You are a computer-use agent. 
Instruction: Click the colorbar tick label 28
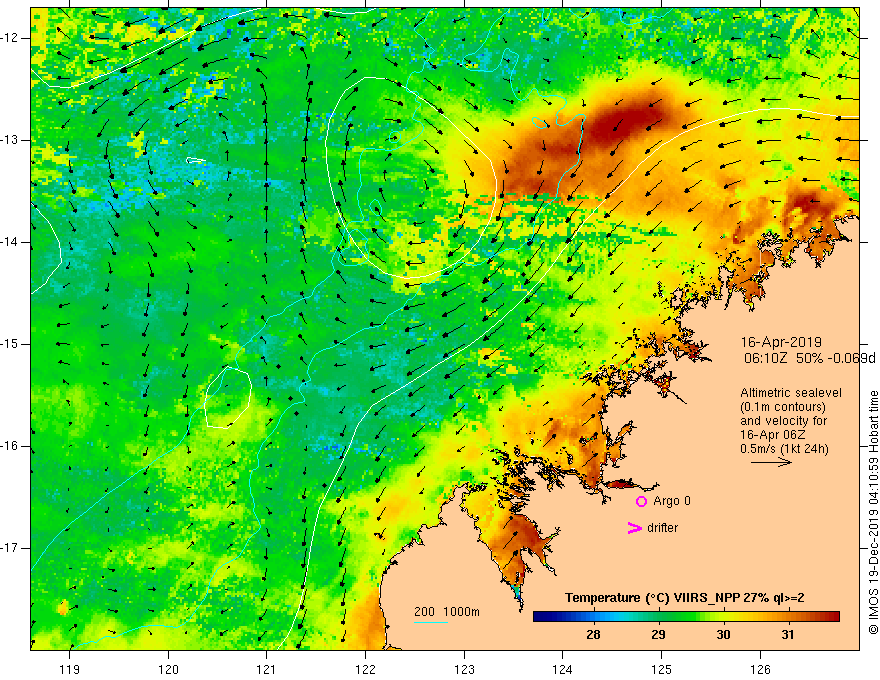(x=593, y=635)
